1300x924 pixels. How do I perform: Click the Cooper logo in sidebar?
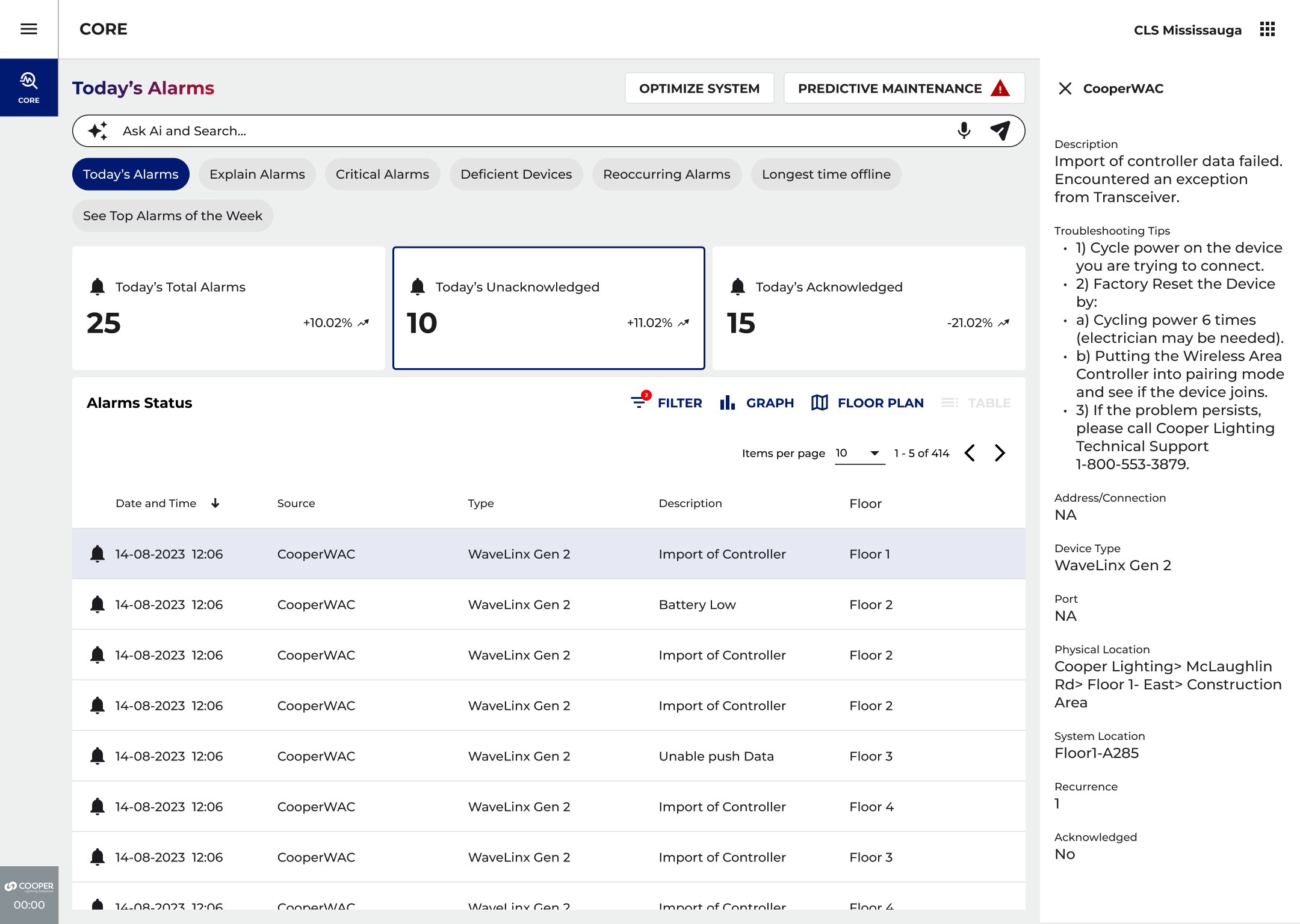click(x=29, y=887)
